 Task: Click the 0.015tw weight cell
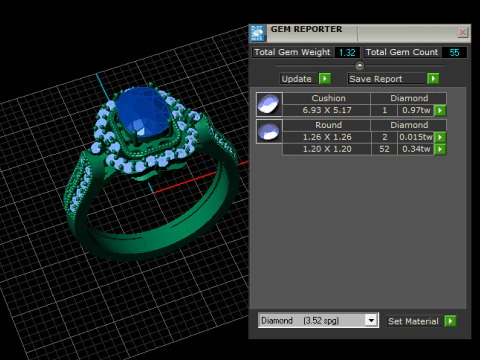coord(416,137)
